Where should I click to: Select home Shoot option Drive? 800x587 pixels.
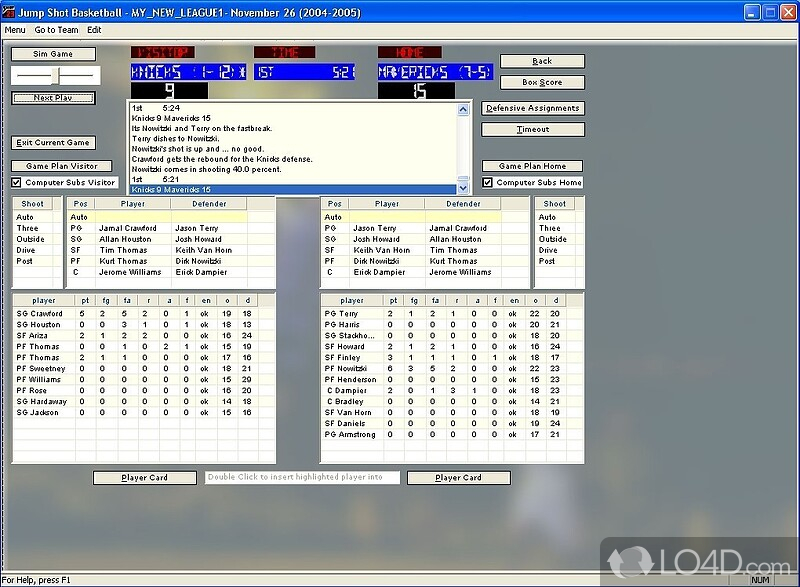click(x=548, y=250)
